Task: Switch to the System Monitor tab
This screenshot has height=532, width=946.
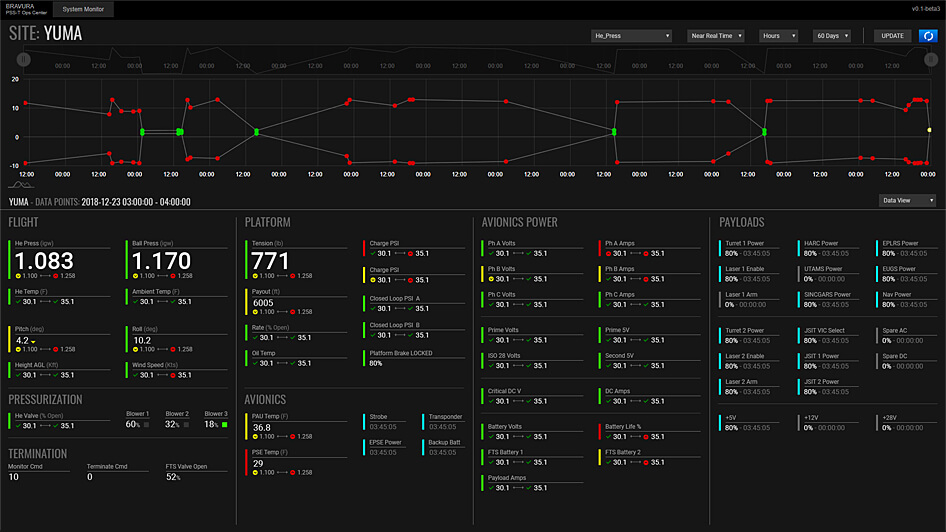Action: pyautogui.click(x=84, y=9)
